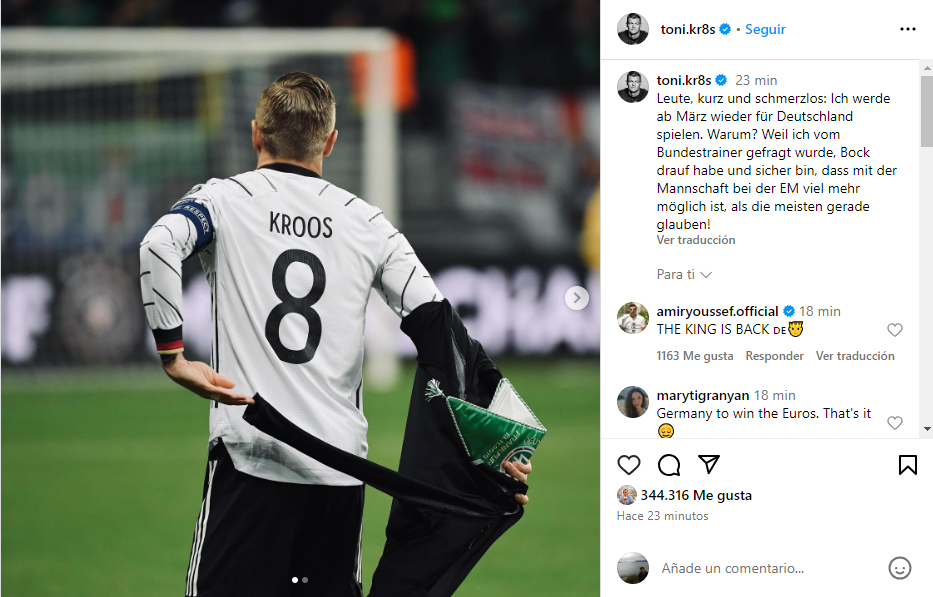The image size is (933, 597).
Task: Open amiryoussef.official's profile avatar
Action: tap(633, 318)
